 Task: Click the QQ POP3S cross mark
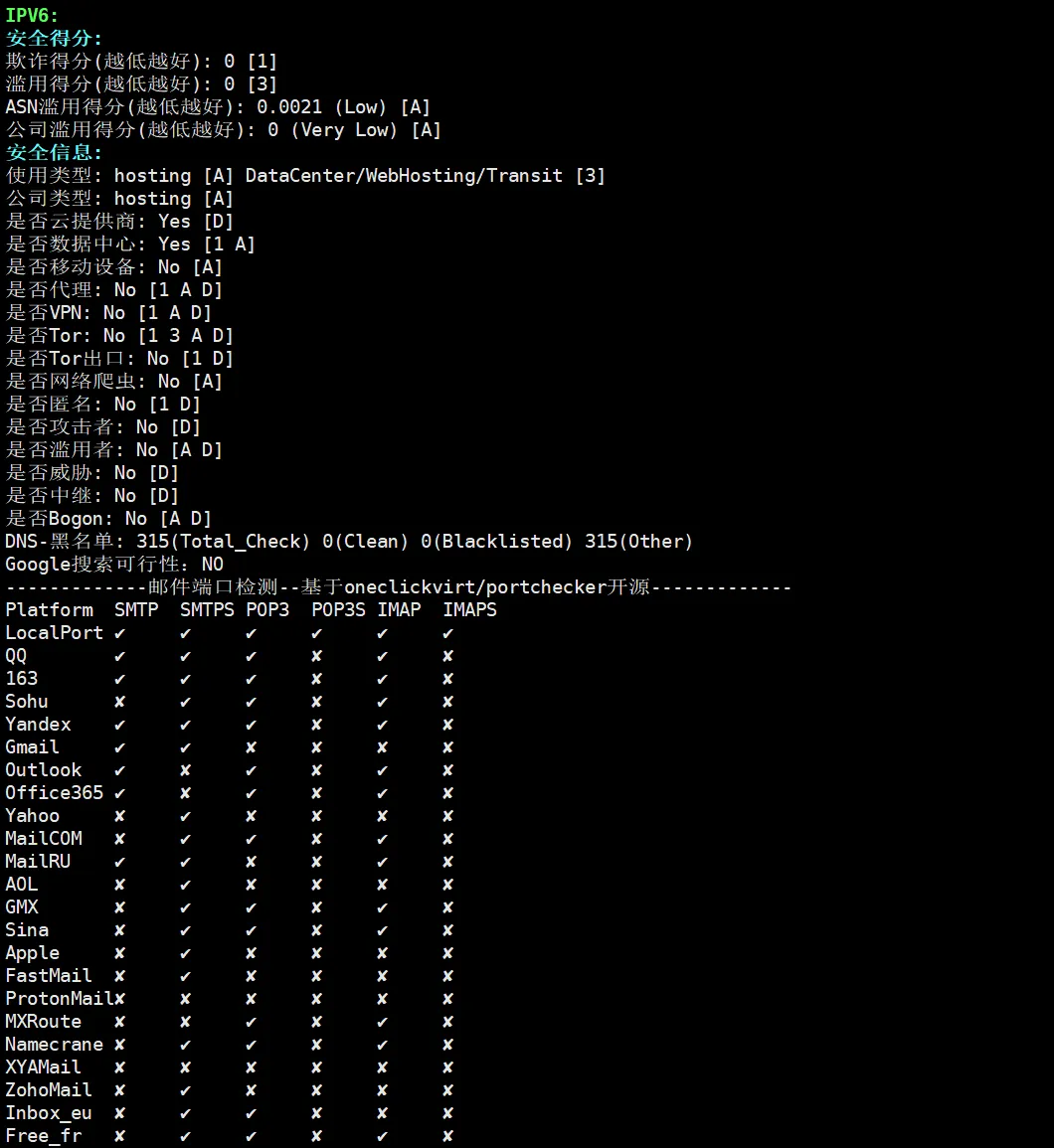316,656
